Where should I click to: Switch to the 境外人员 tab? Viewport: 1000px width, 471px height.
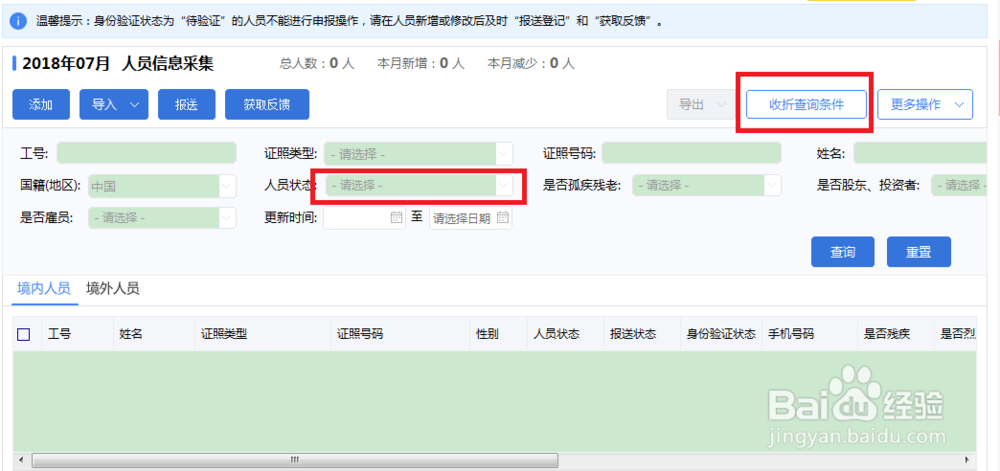pos(113,289)
